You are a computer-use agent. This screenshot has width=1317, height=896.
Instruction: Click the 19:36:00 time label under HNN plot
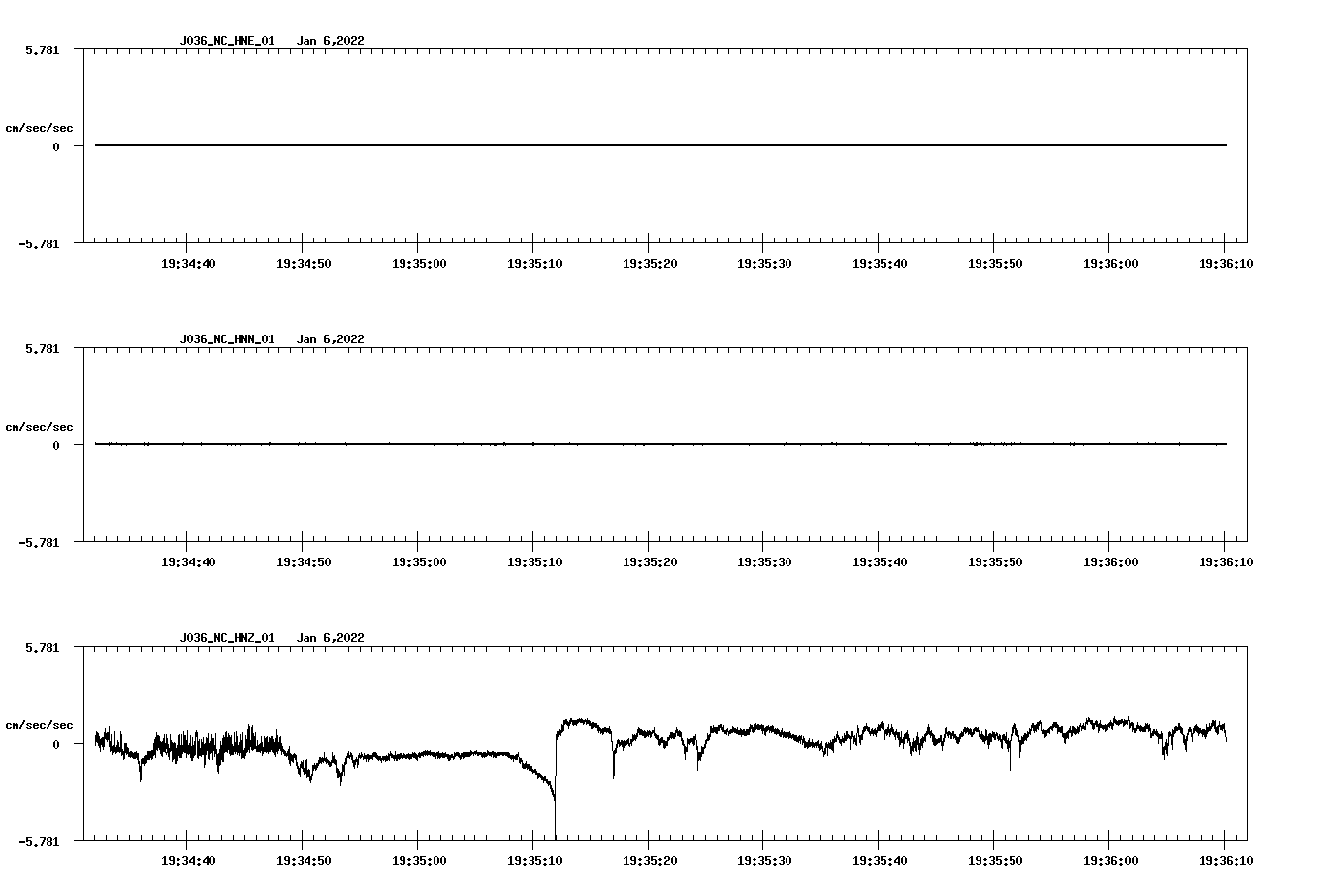point(1110,562)
